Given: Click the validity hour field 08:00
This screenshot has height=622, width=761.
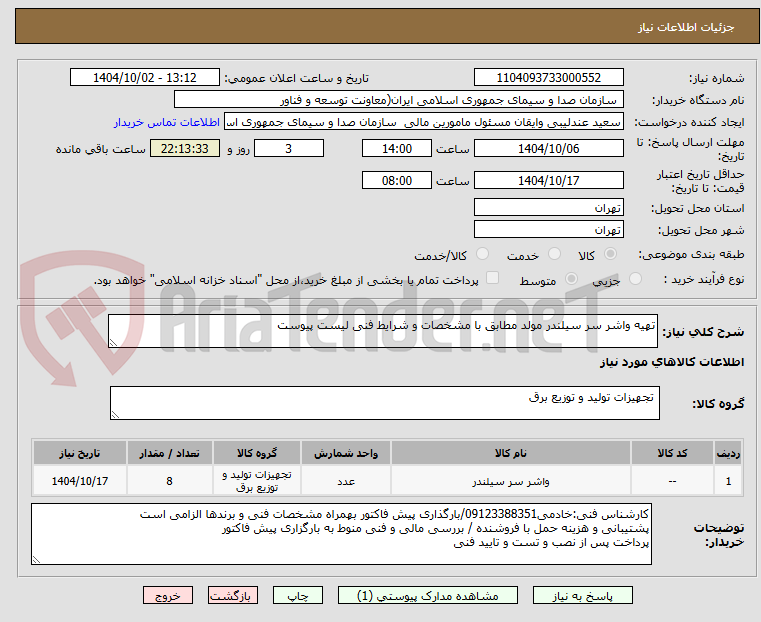Looking at the screenshot, I should [397, 180].
